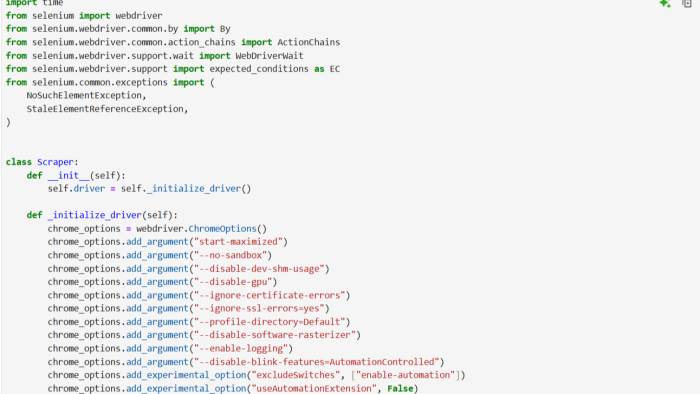Image resolution: width=700 pixels, height=394 pixels.
Task: Click the string "start-maximized"
Action: coord(238,242)
